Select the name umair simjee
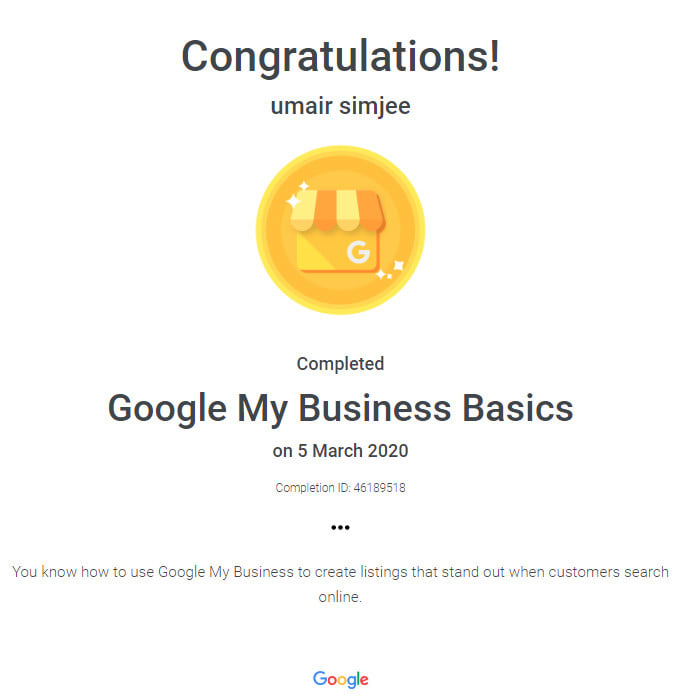Image resolution: width=687 pixels, height=695 pixels. point(340,106)
